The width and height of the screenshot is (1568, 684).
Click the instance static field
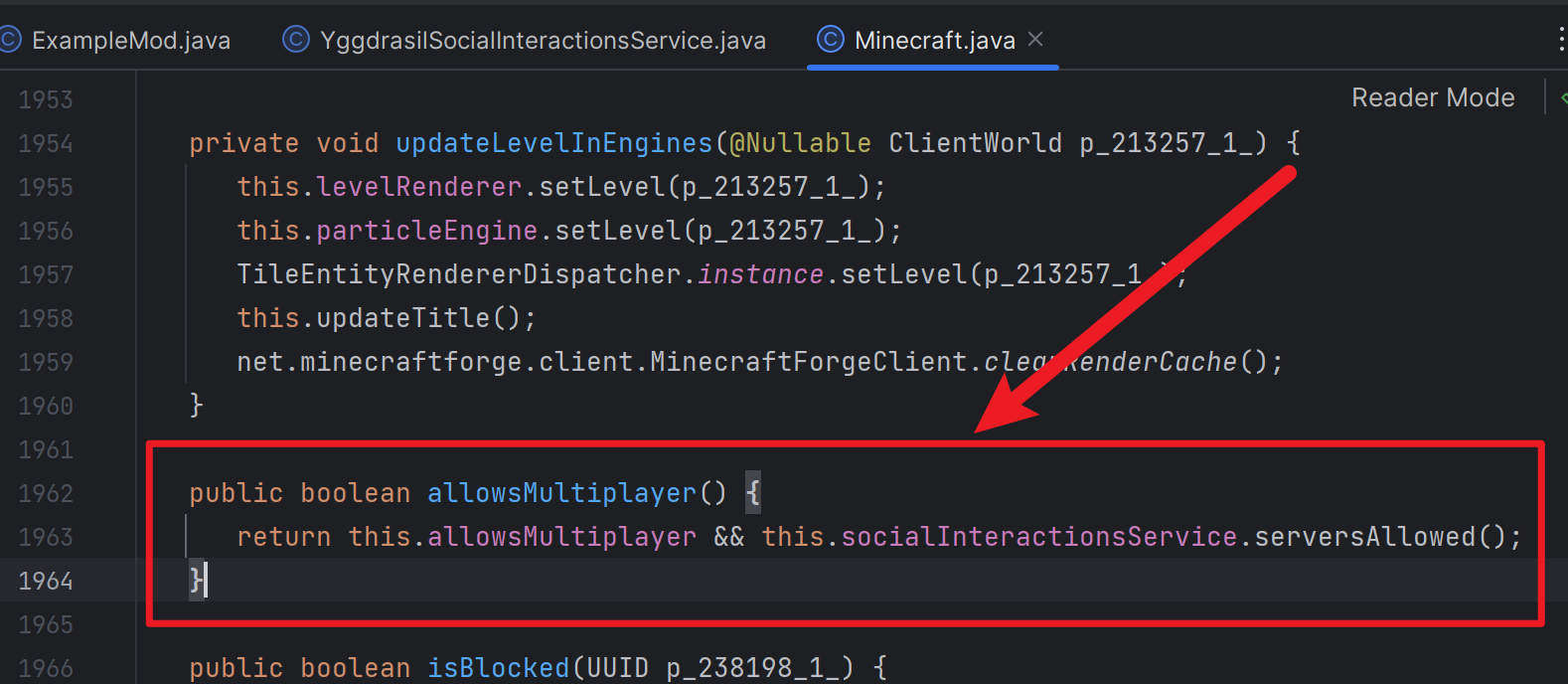tap(761, 274)
